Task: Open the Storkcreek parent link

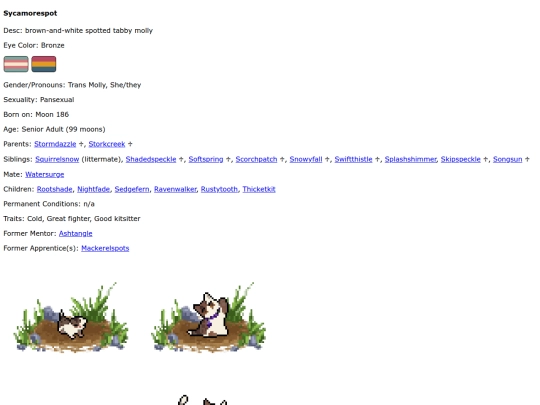Action: pos(107,144)
